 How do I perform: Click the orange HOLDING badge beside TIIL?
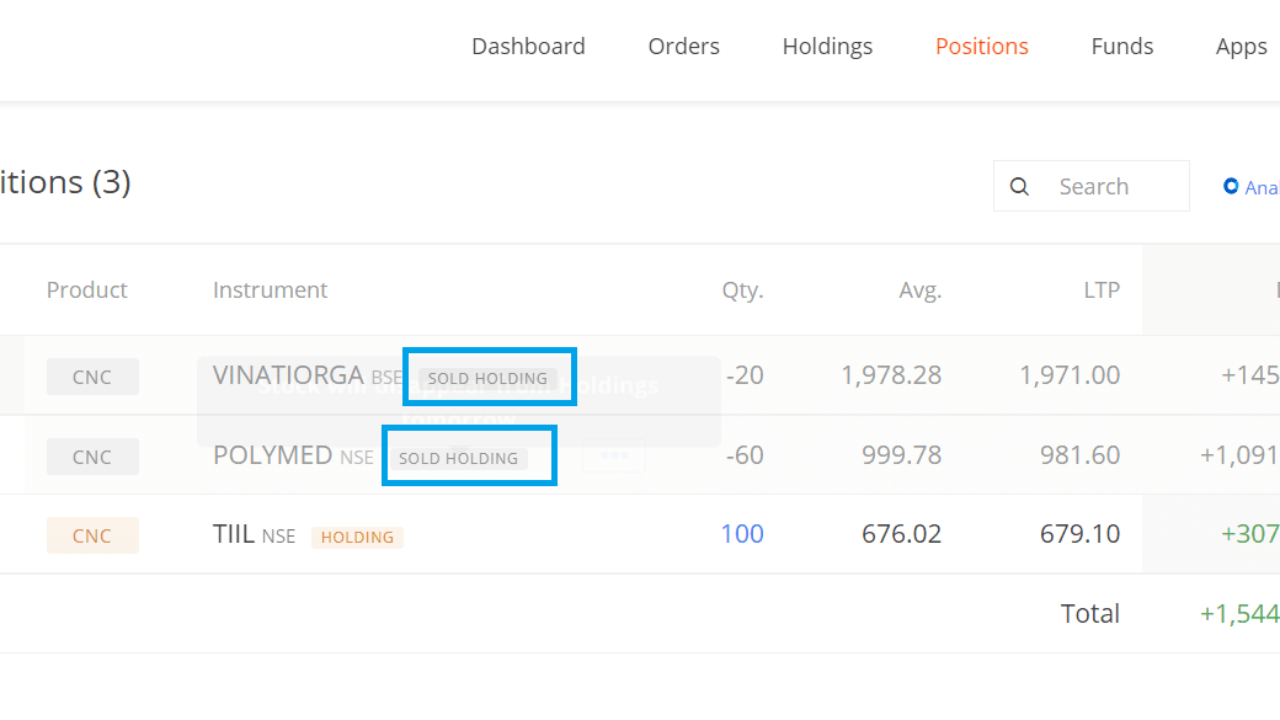click(357, 537)
